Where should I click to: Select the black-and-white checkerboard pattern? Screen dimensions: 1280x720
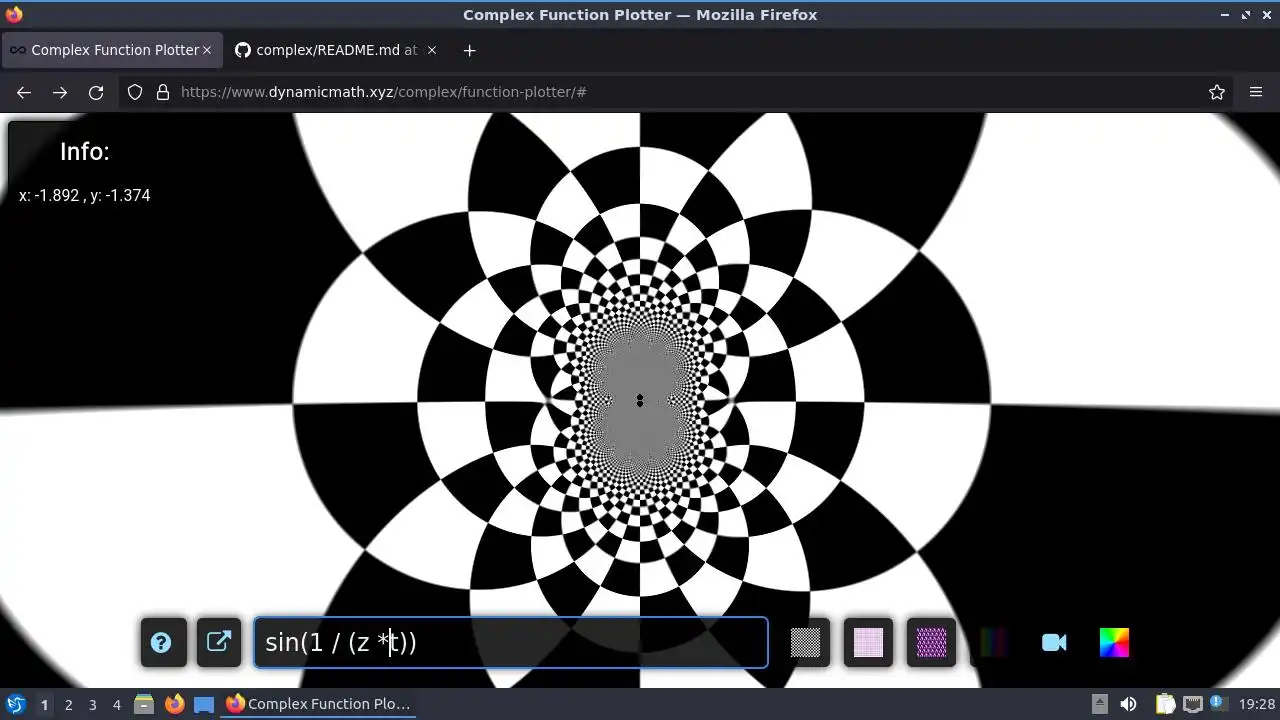pyautogui.click(x=805, y=643)
